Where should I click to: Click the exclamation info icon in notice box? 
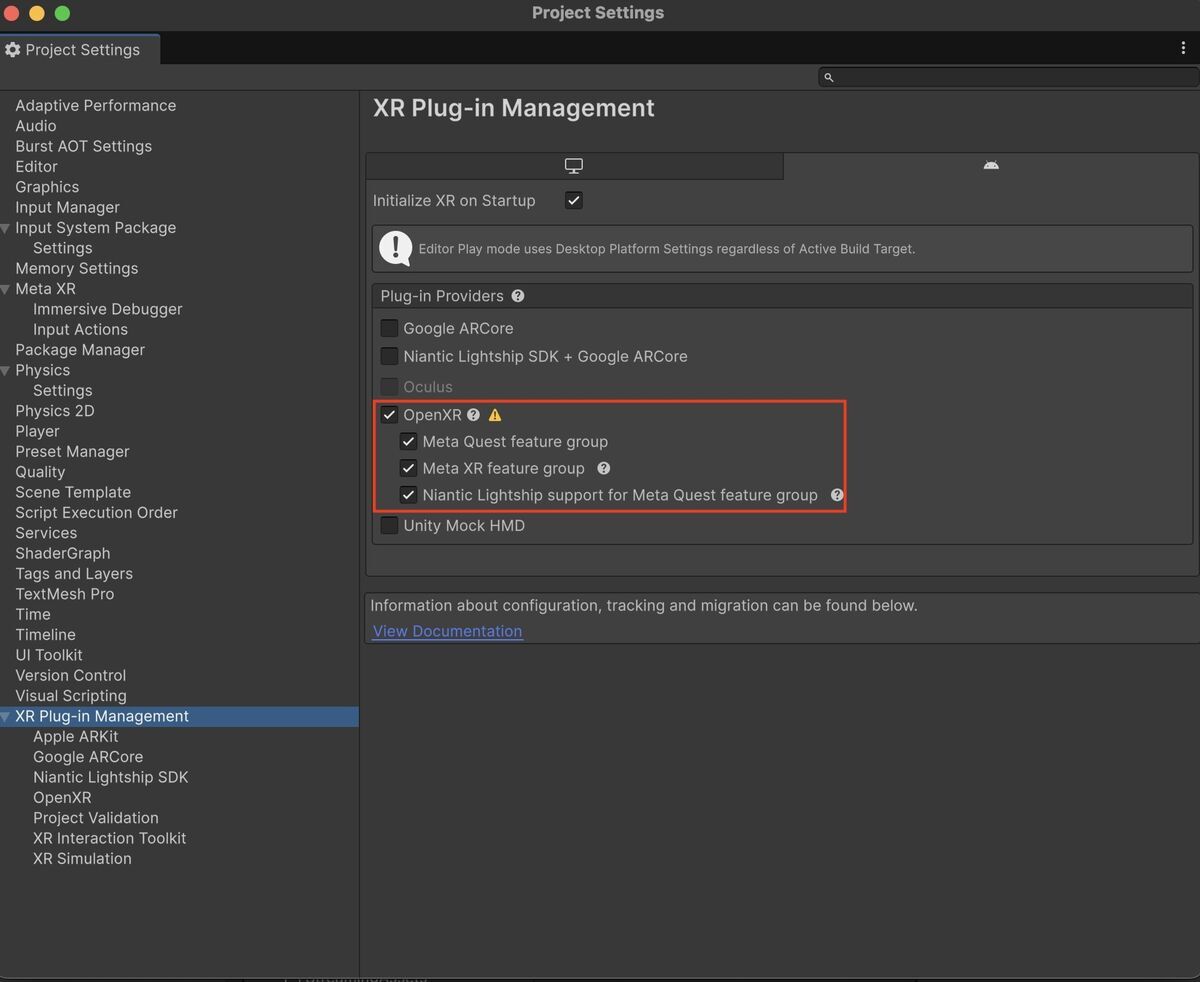[396, 248]
